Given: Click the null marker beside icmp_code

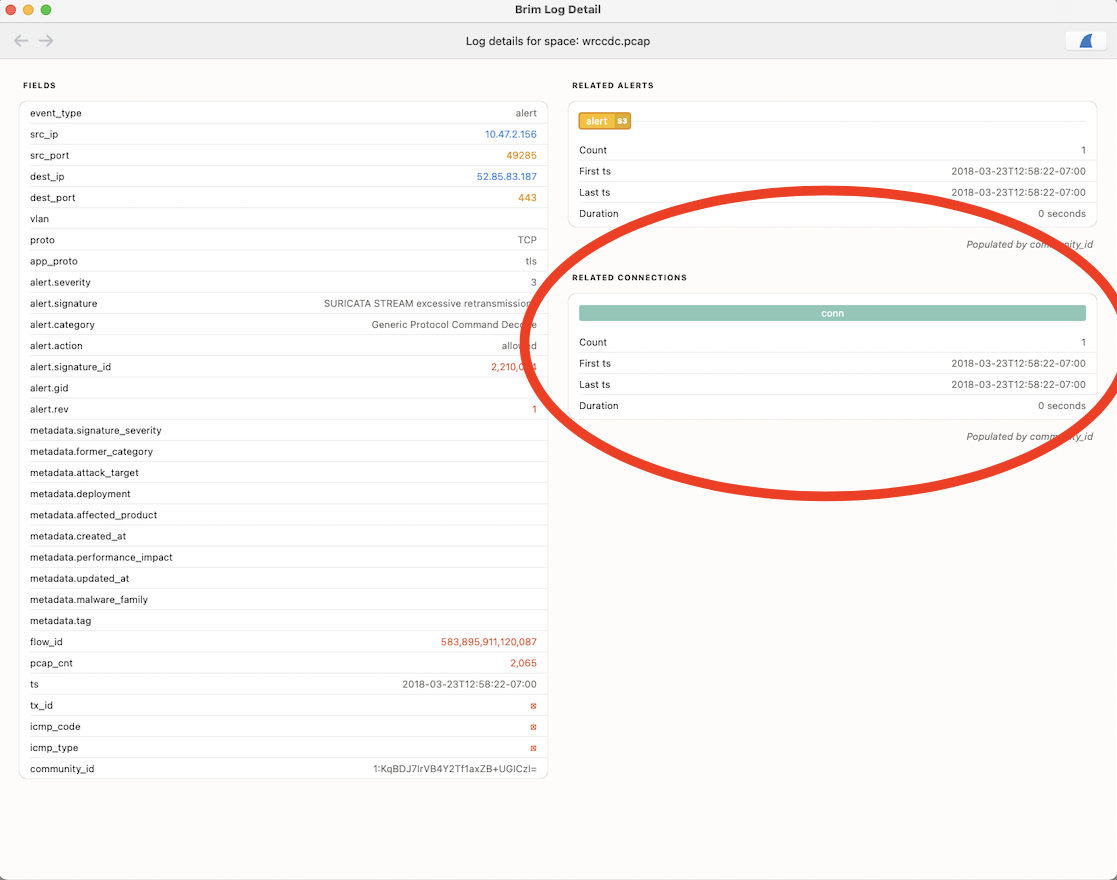Looking at the screenshot, I should (x=534, y=726).
